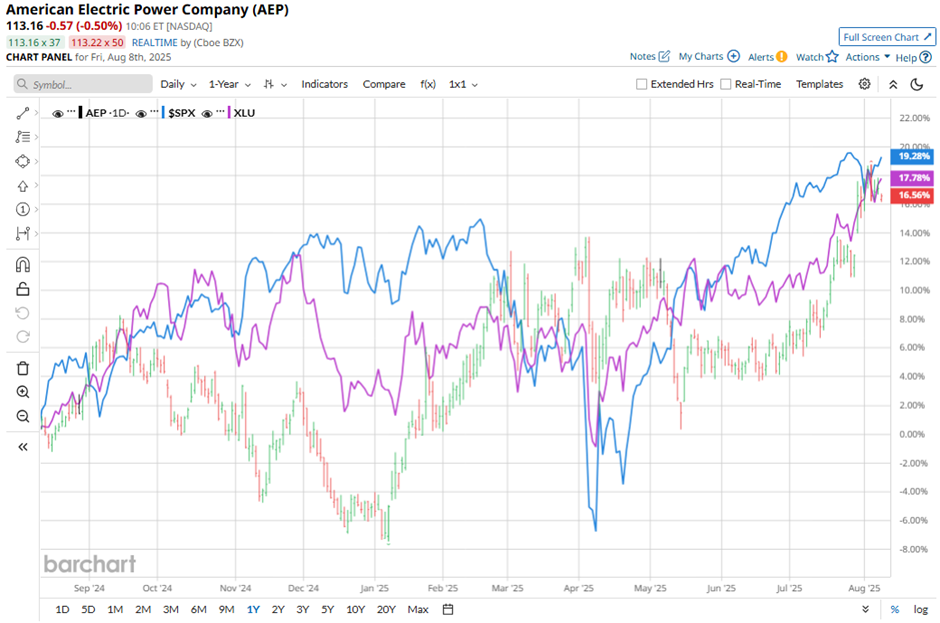This screenshot has width=940, height=623.
Task: Click the Notes edit icon
Action: (x=664, y=56)
